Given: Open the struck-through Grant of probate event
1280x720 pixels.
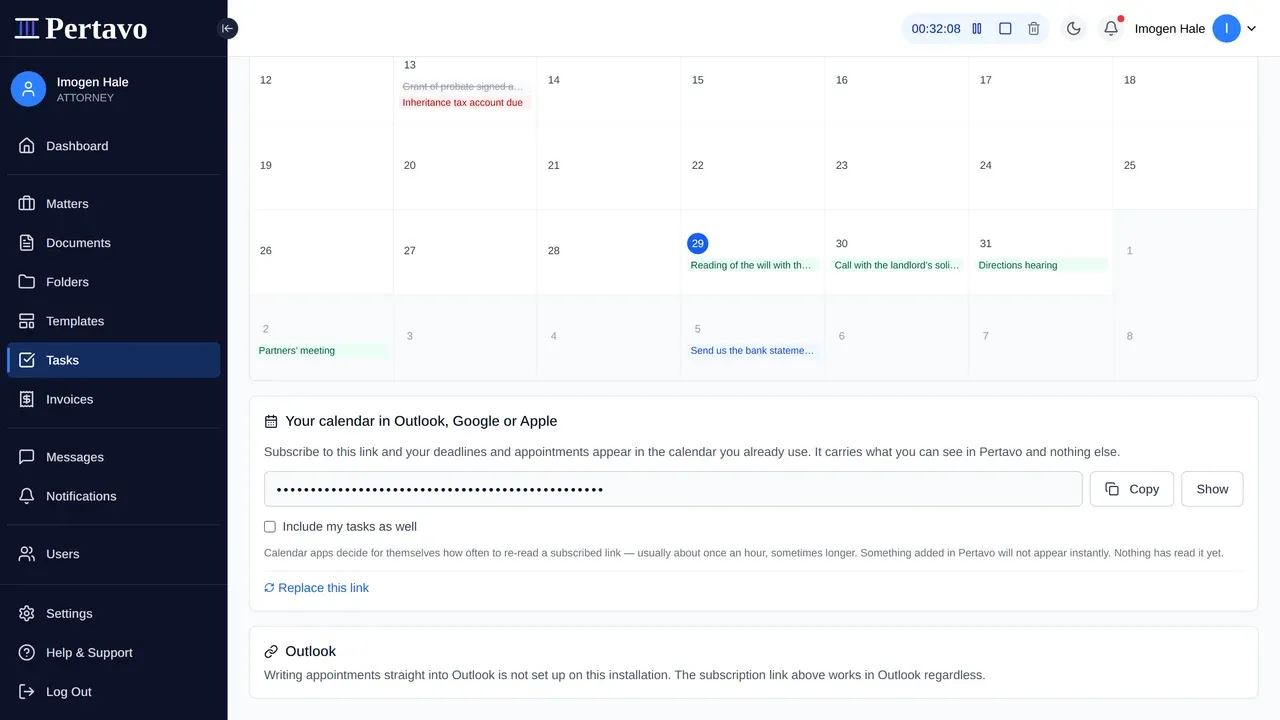Looking at the screenshot, I should (x=463, y=87).
